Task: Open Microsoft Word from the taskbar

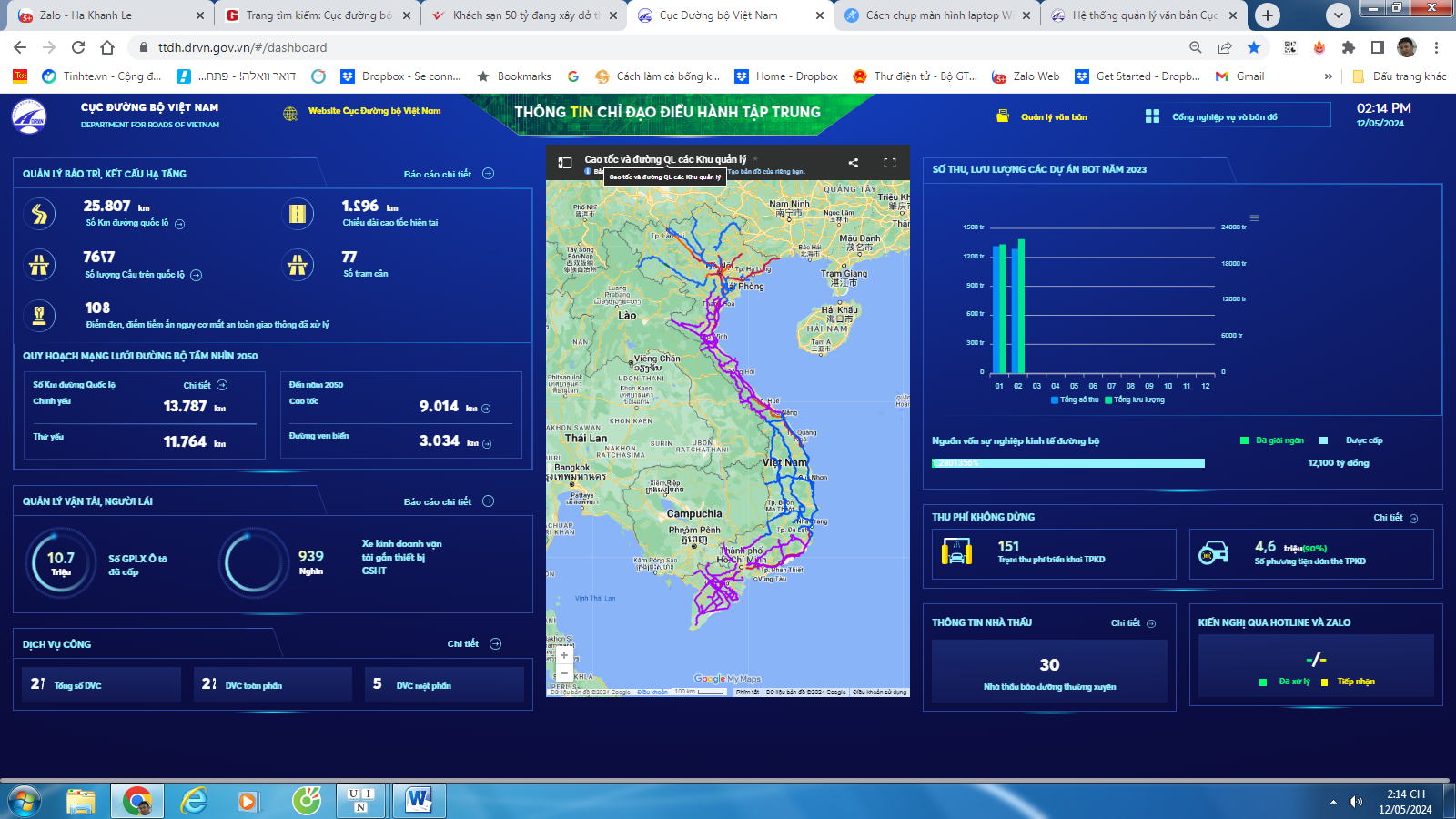Action: tap(418, 801)
